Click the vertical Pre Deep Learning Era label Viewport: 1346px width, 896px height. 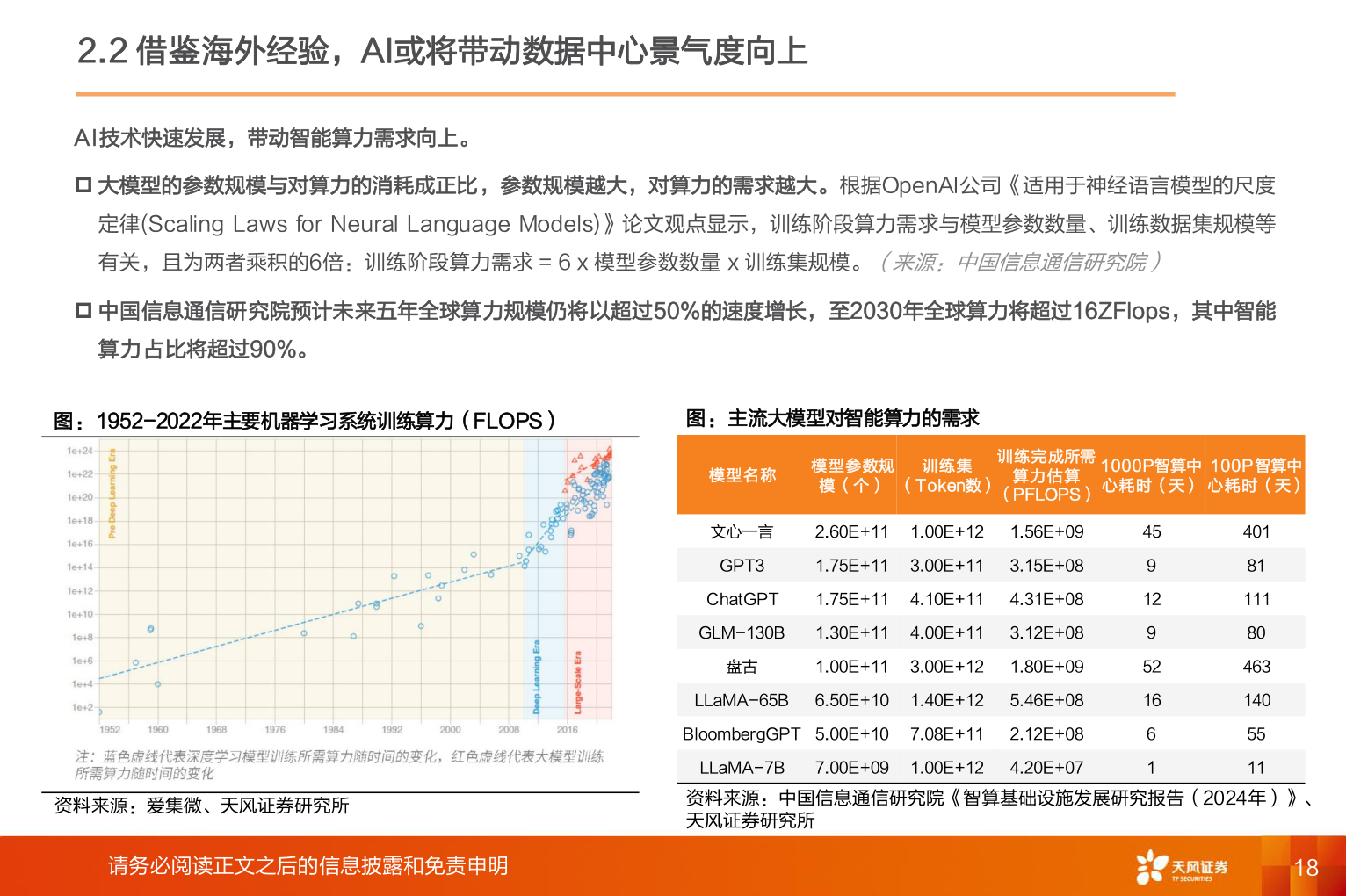click(x=112, y=494)
